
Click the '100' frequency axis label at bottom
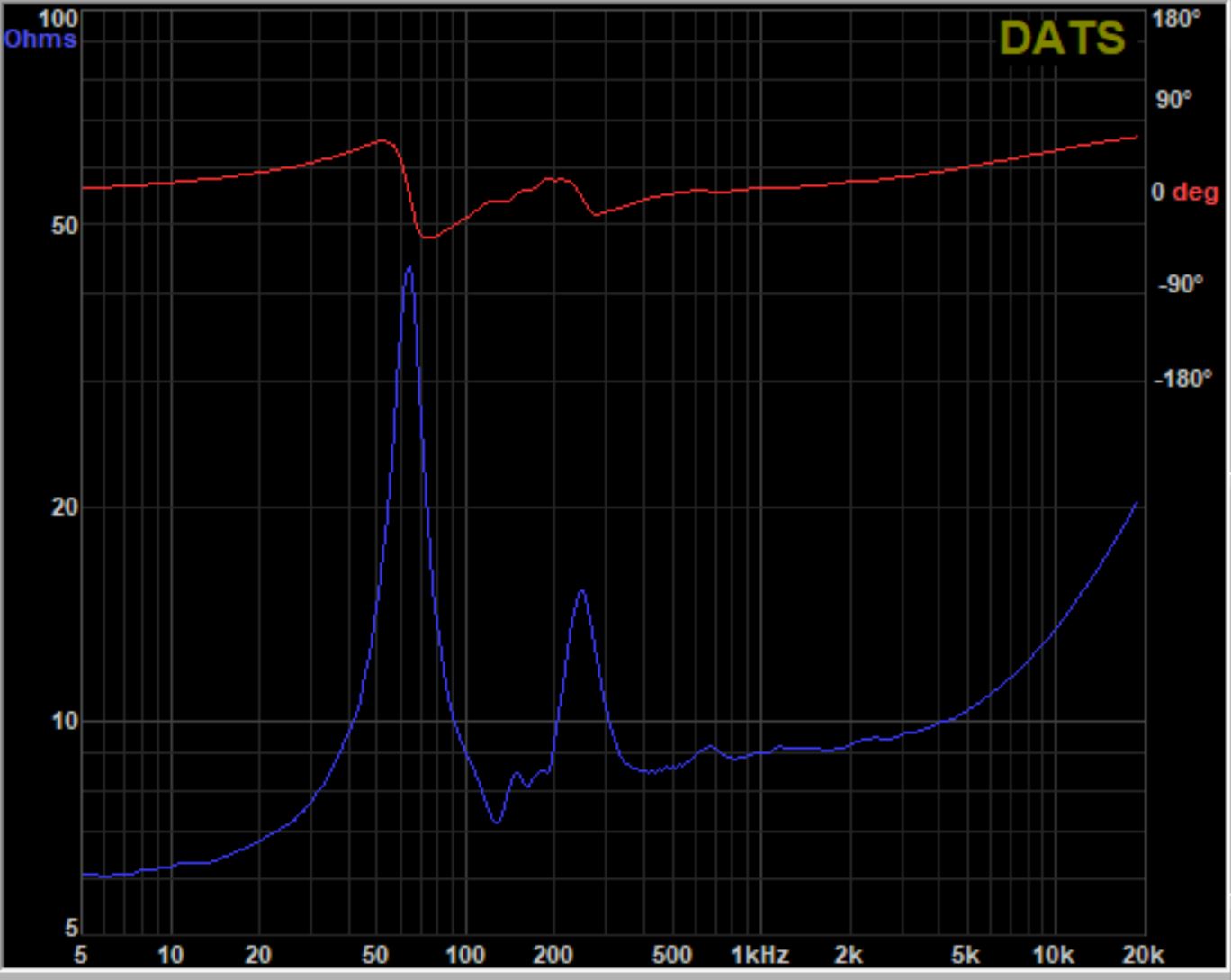point(465,955)
